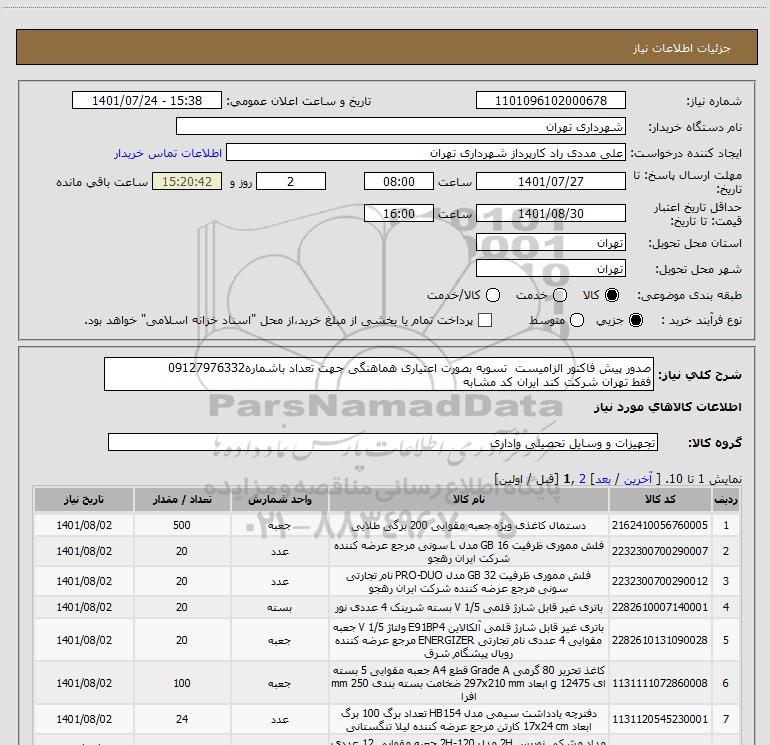Click the کد کالا column header
This screenshot has width=770, height=745.
660,499
